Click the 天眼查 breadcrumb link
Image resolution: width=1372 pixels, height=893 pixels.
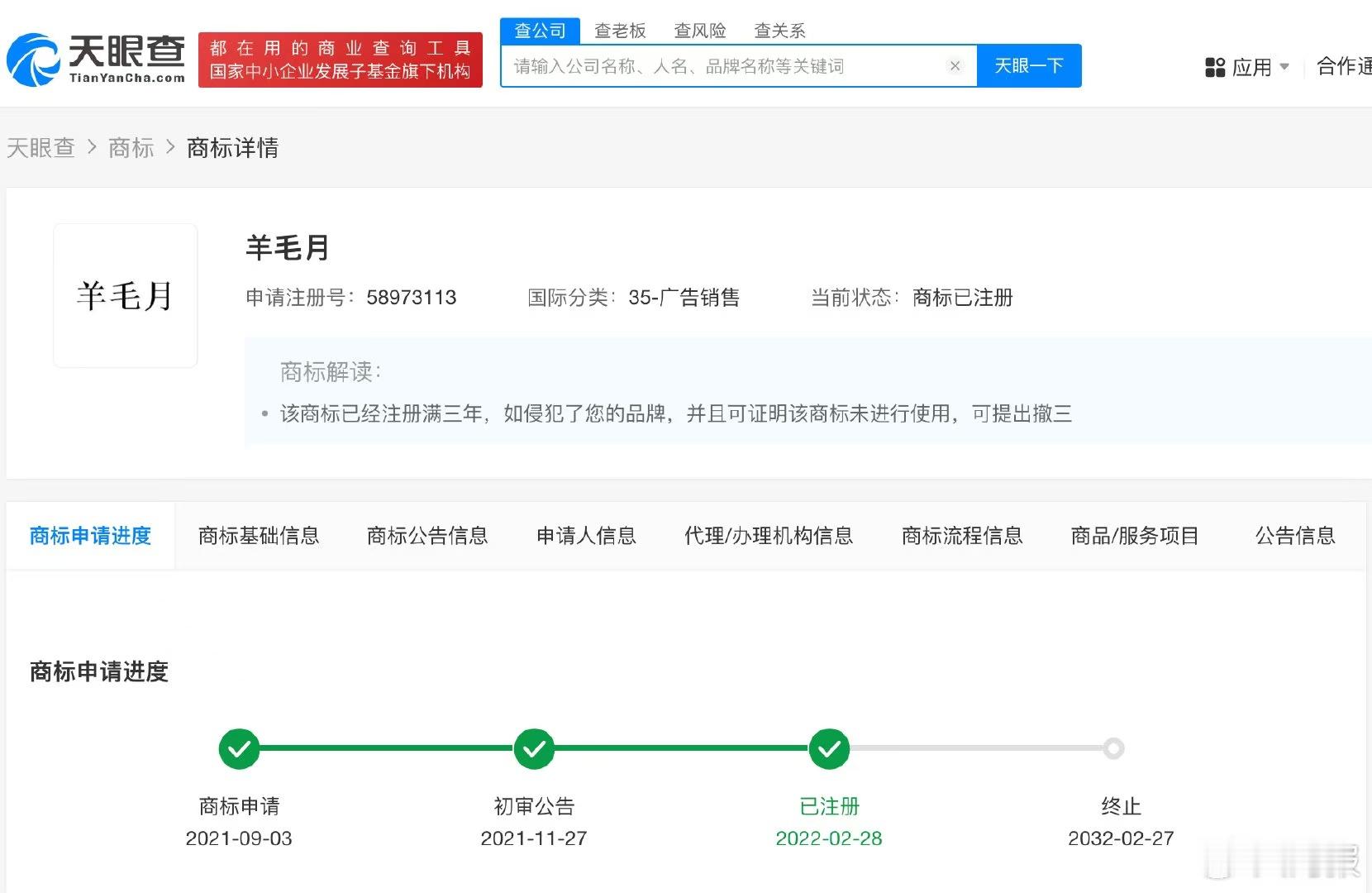40,148
